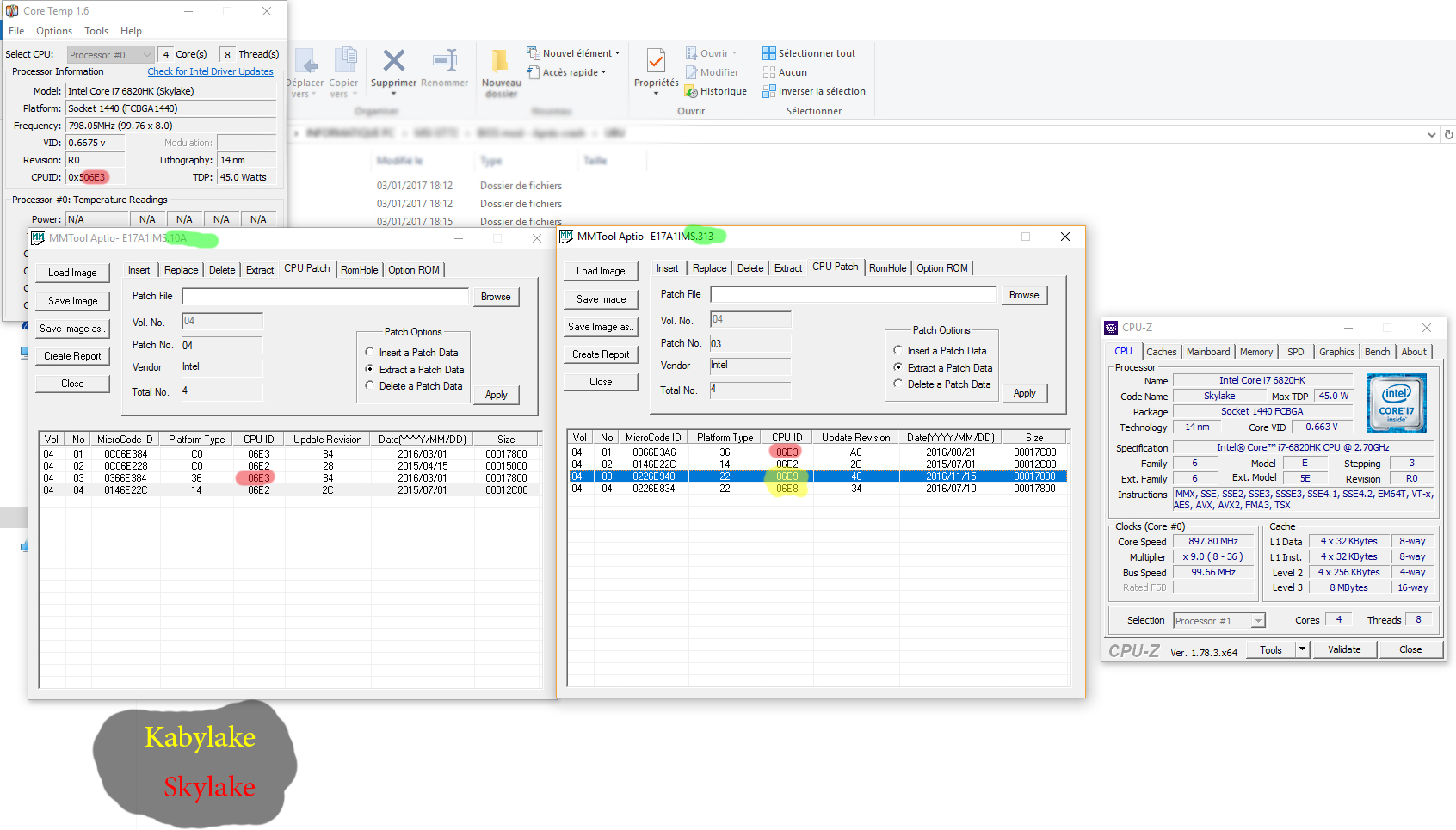Open the Tools dropdown arrow in CPU-Z
This screenshot has width=1456, height=830.
tap(1302, 649)
